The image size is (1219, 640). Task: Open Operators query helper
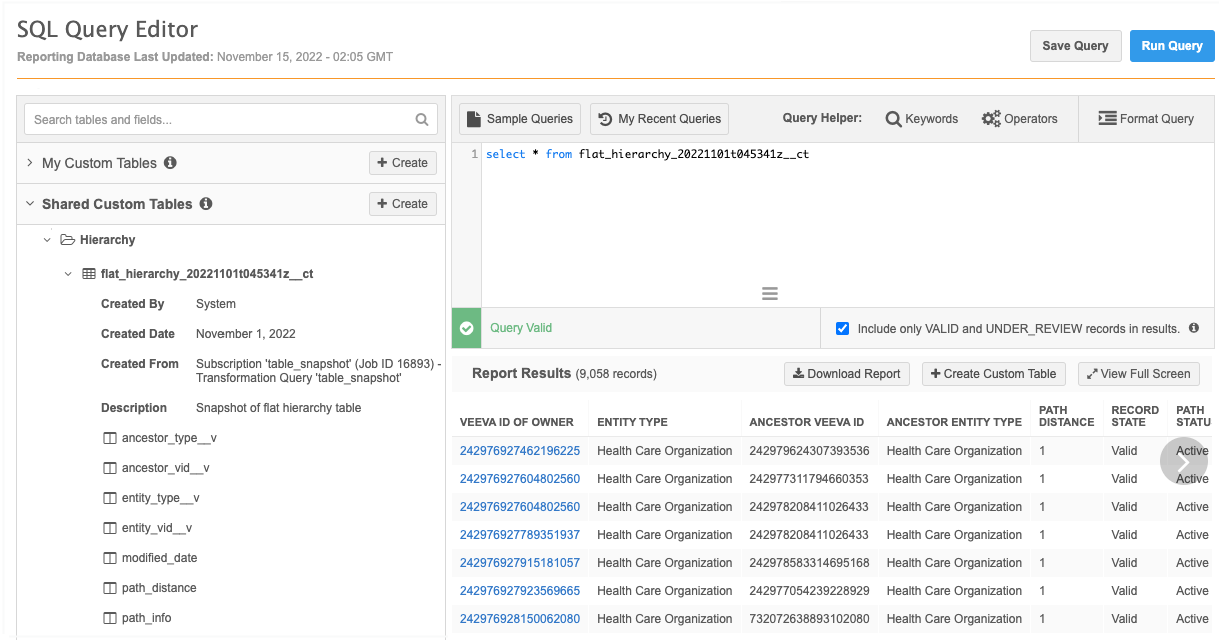point(1019,119)
